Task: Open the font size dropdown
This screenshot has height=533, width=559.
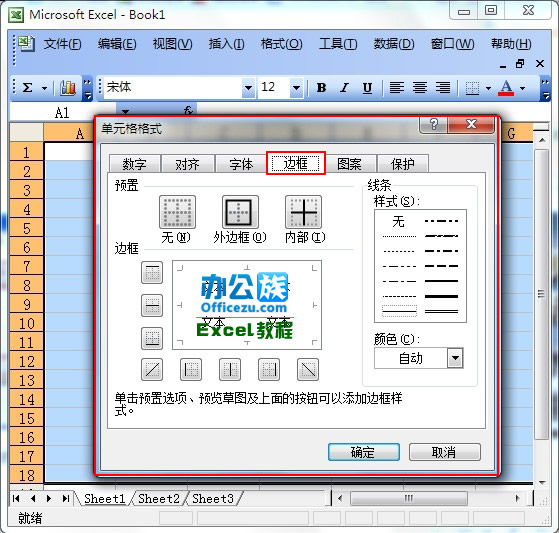Action: click(296, 88)
